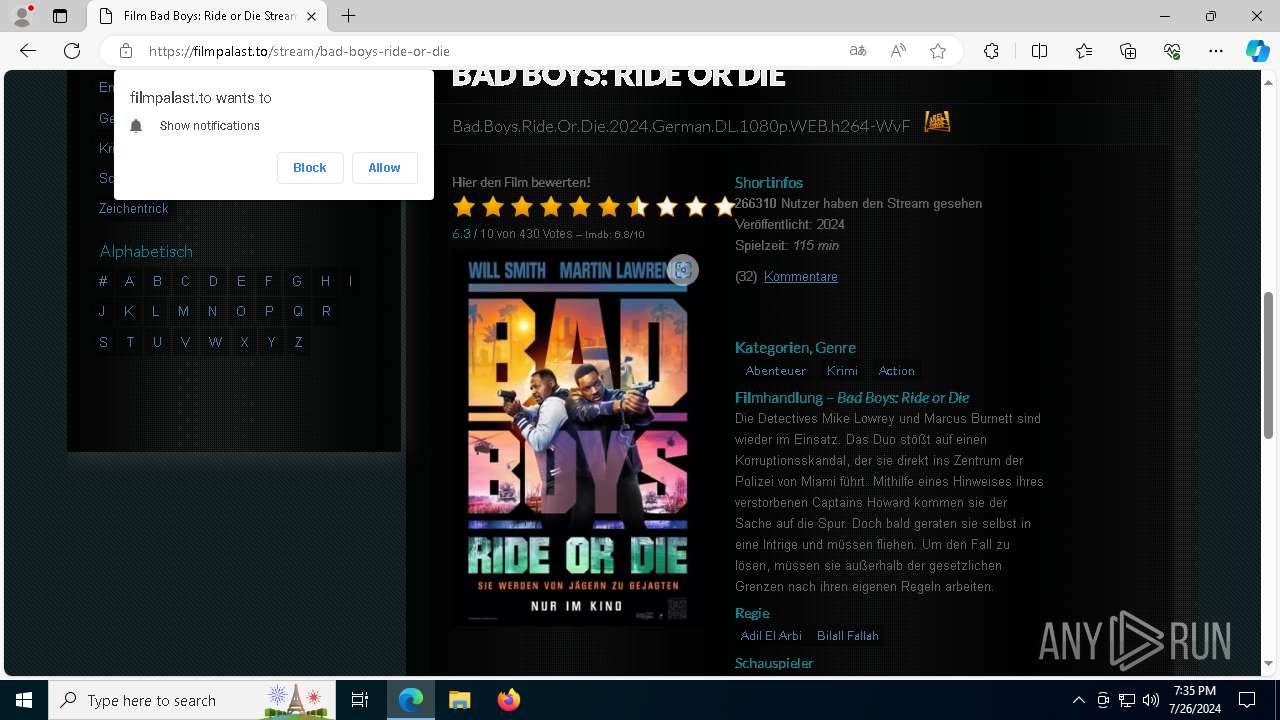
Task: Rate the film ten stars
Action: pyautogui.click(x=725, y=207)
